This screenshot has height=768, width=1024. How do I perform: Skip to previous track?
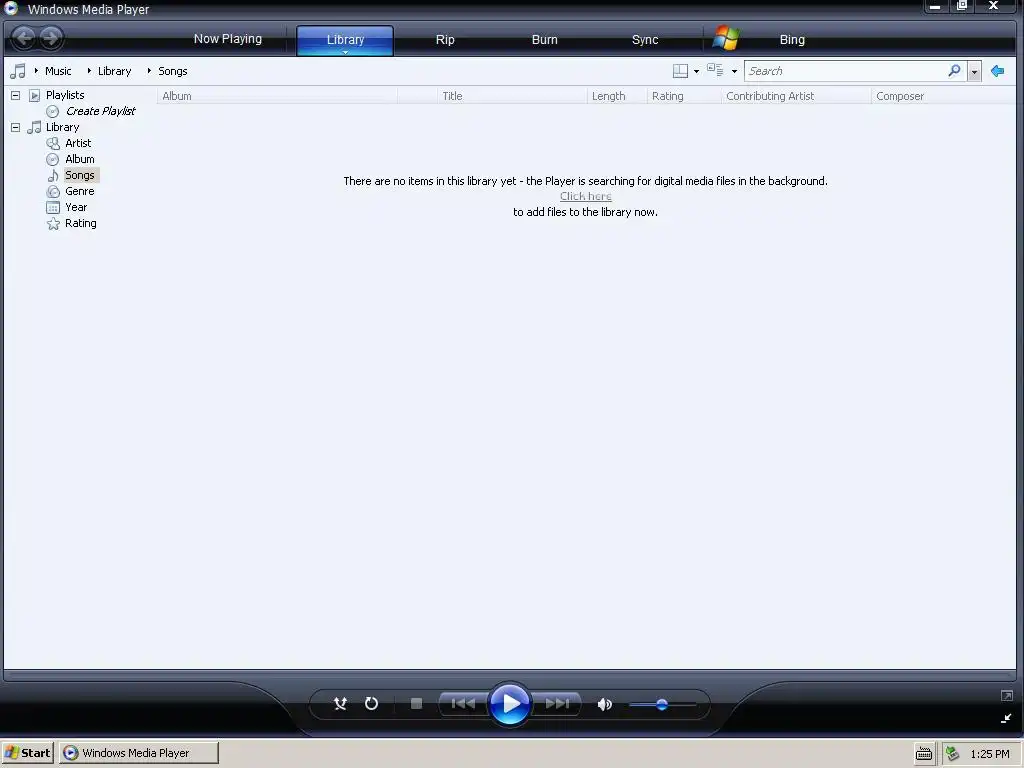pyautogui.click(x=463, y=703)
